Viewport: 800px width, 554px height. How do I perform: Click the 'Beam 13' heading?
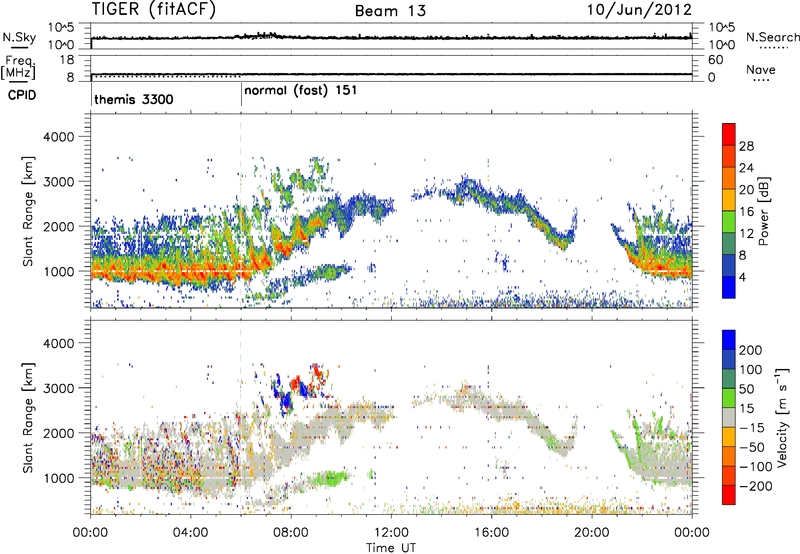(390, 11)
